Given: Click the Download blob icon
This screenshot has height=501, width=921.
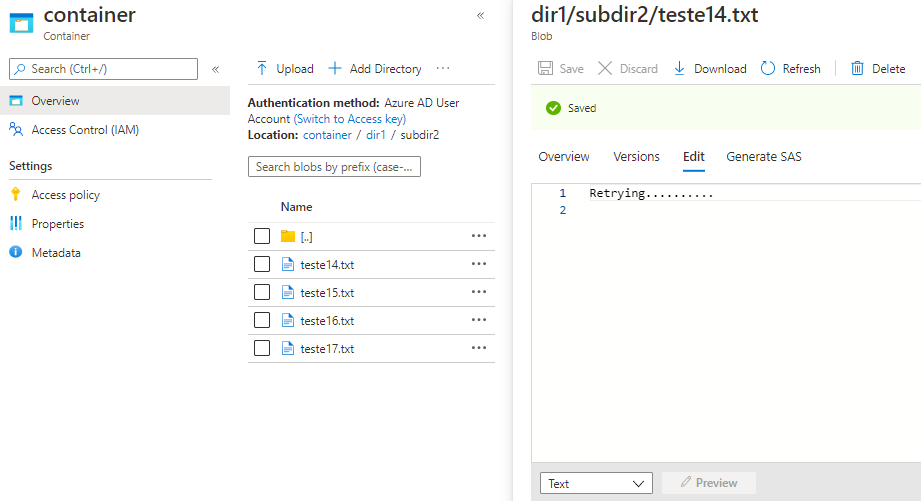Looking at the screenshot, I should tap(679, 69).
